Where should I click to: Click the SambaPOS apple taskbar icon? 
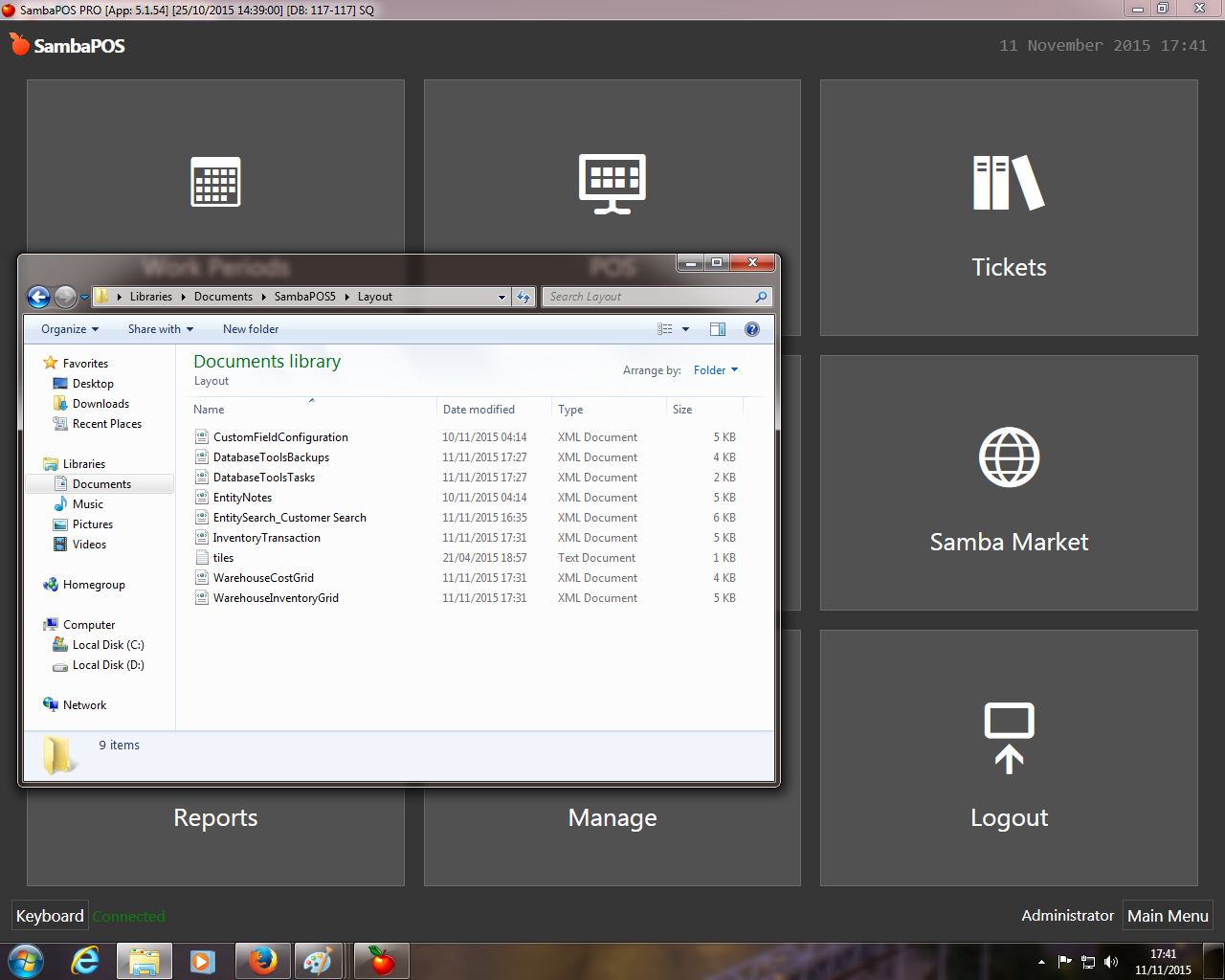click(x=382, y=961)
